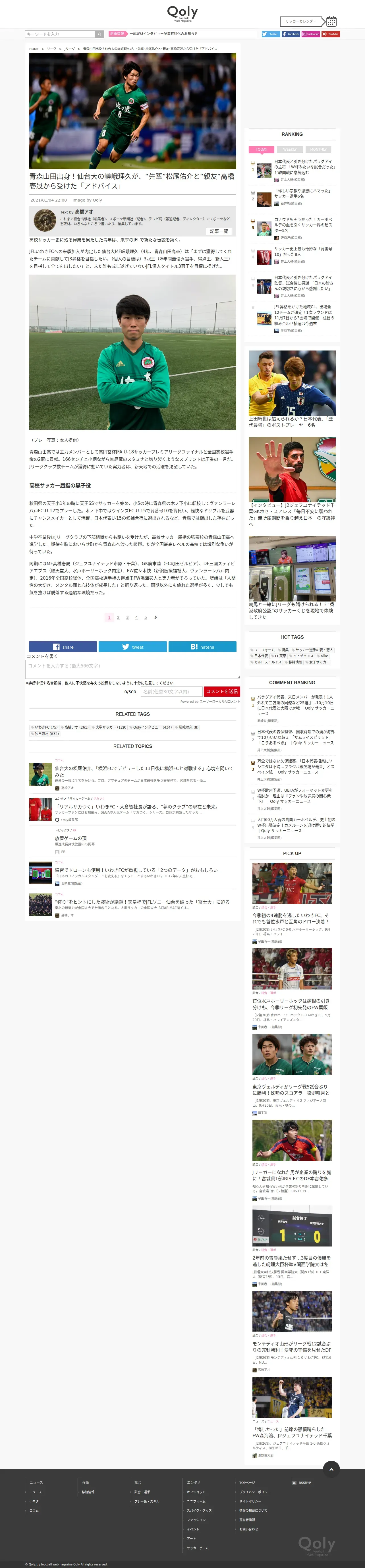The height and width of the screenshot is (1568, 365).
Task: Submit search with magnifier icon
Action: [99, 34]
